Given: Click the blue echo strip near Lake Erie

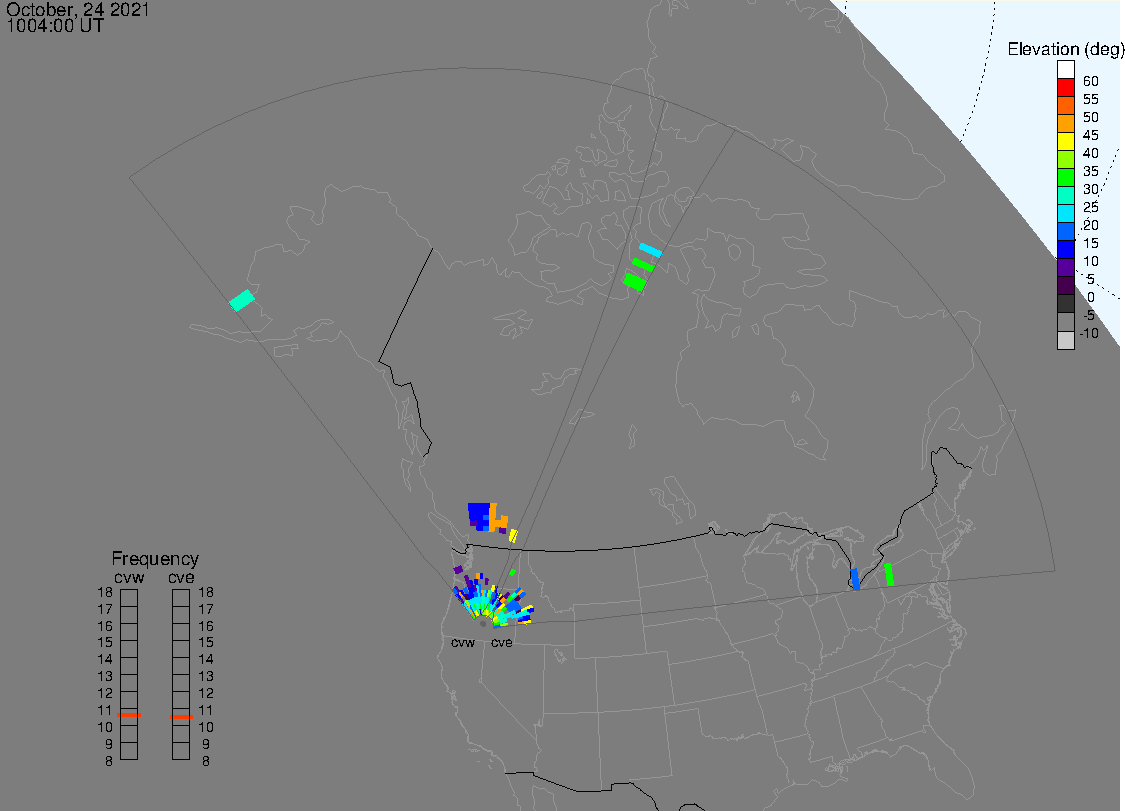Looking at the screenshot, I should point(855,579).
